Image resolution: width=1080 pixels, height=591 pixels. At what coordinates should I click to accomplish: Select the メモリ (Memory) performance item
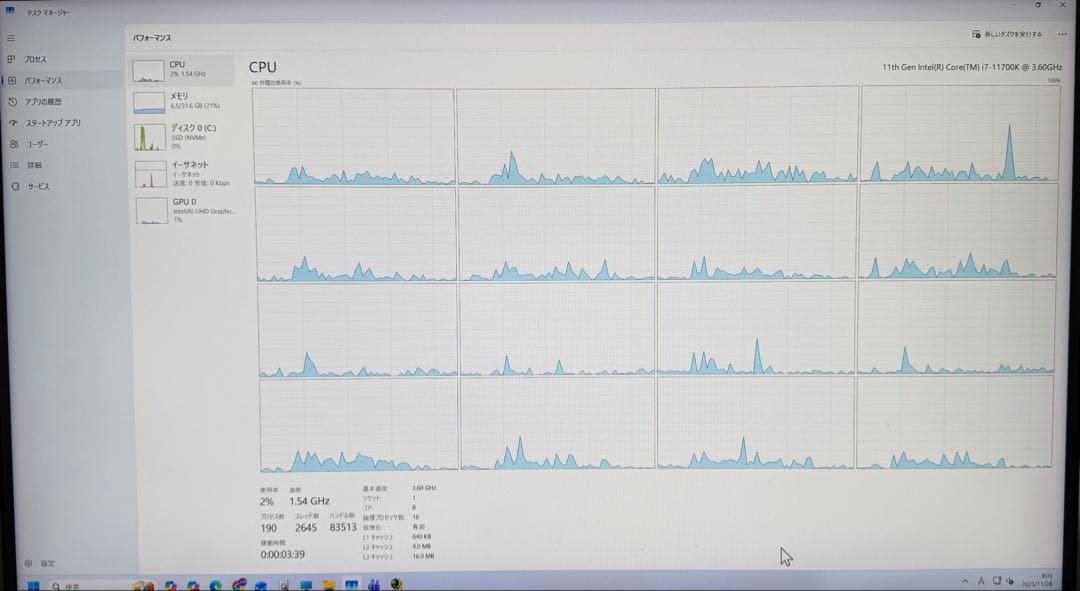pyautogui.click(x=183, y=100)
